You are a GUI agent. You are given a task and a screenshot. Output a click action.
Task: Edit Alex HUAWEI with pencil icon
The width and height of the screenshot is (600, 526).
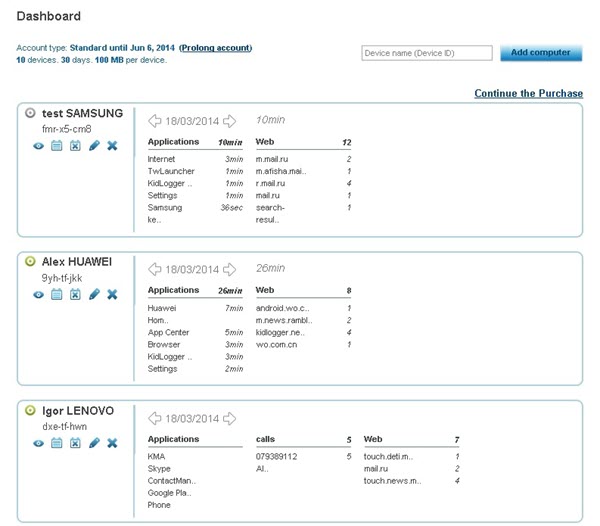point(94,294)
